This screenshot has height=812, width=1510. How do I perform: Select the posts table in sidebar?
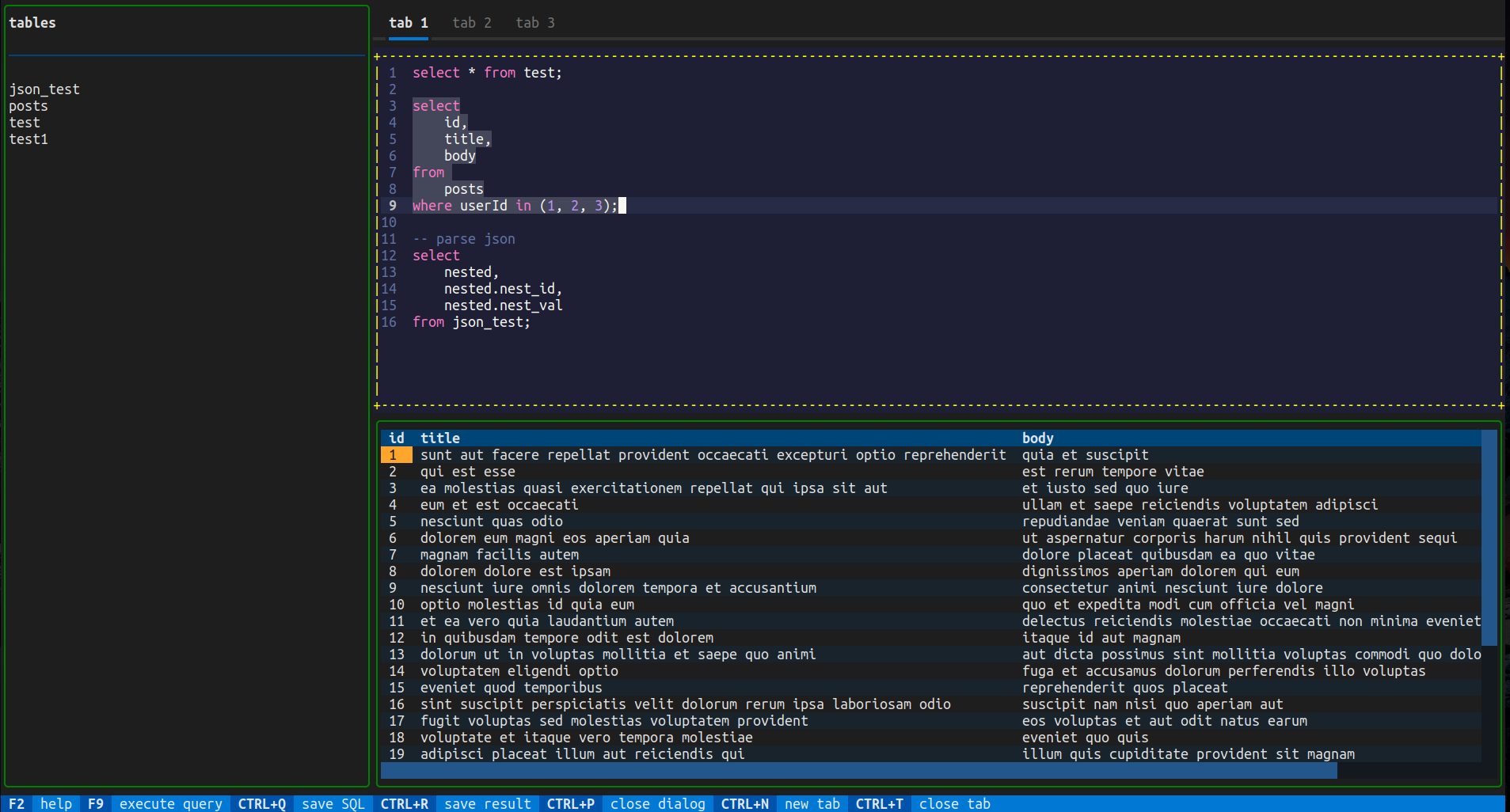(x=28, y=105)
